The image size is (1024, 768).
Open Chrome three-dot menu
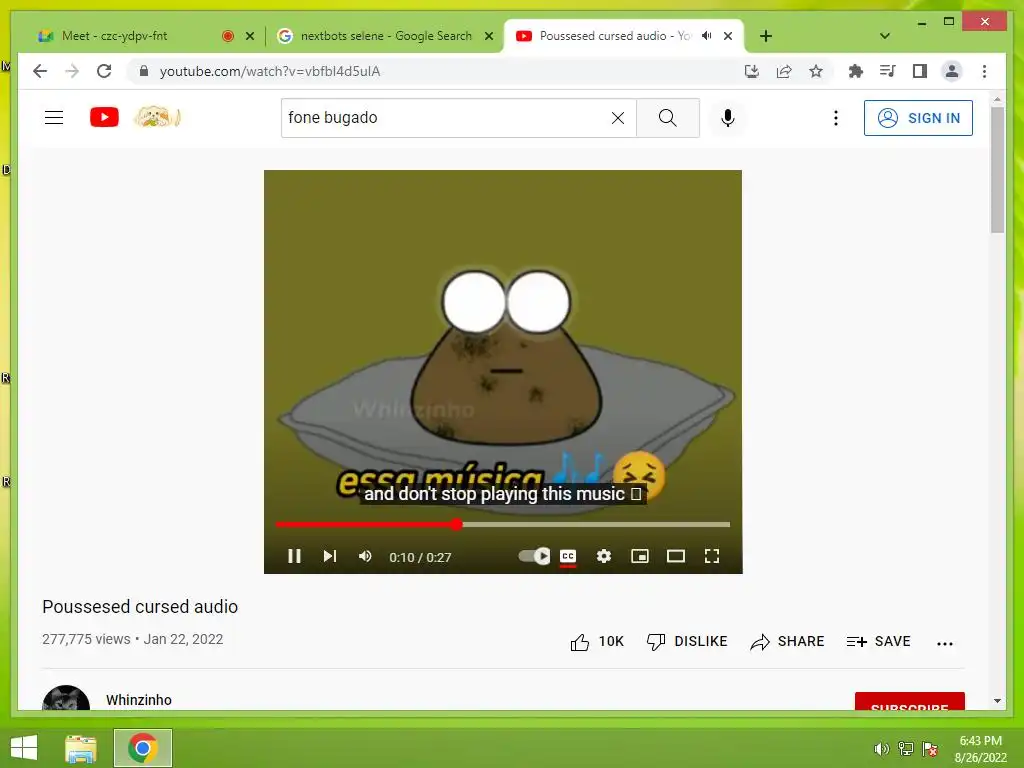click(984, 71)
